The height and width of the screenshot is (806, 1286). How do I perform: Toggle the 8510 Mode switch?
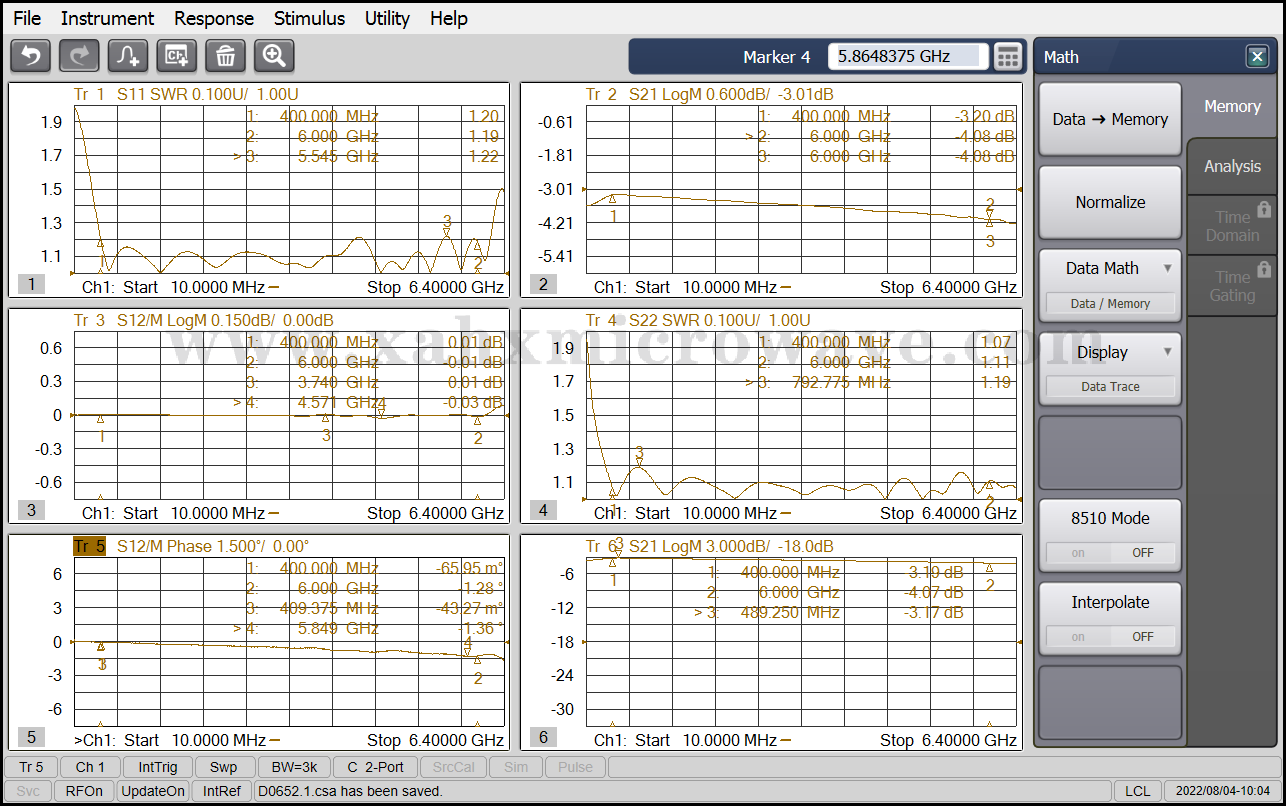point(1110,552)
